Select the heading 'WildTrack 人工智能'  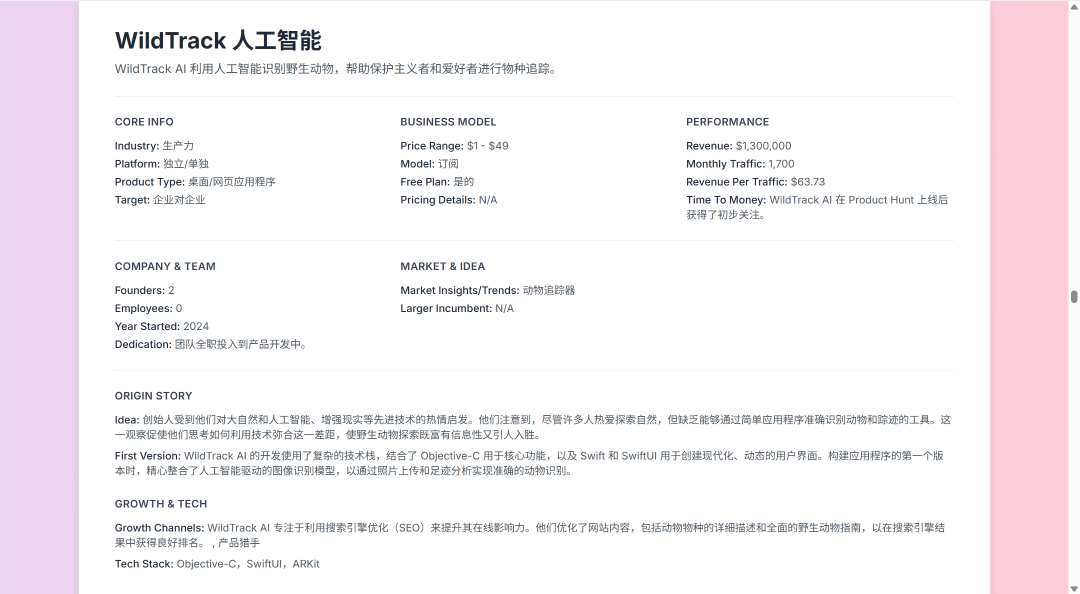pyautogui.click(x=218, y=41)
